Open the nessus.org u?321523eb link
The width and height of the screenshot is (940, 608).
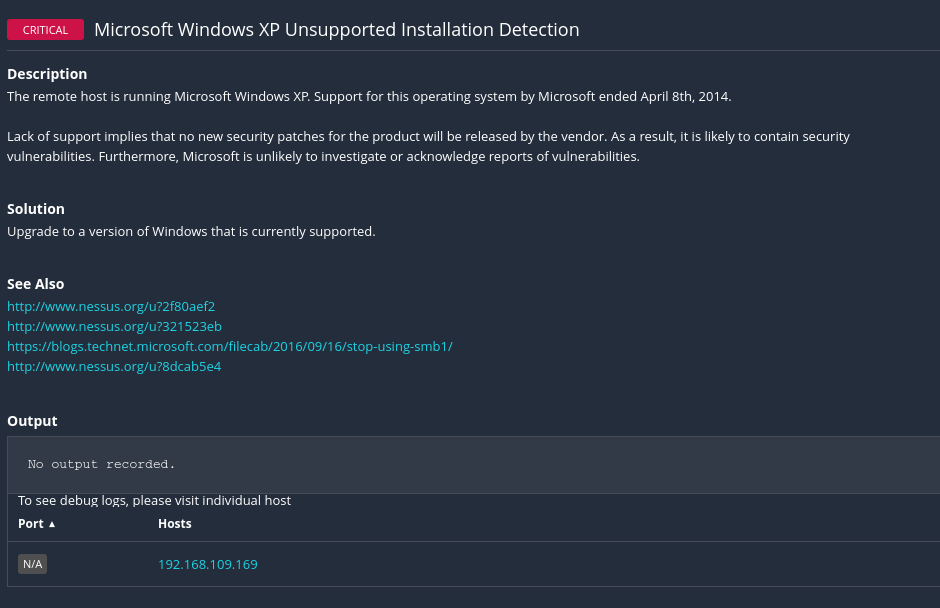[114, 326]
